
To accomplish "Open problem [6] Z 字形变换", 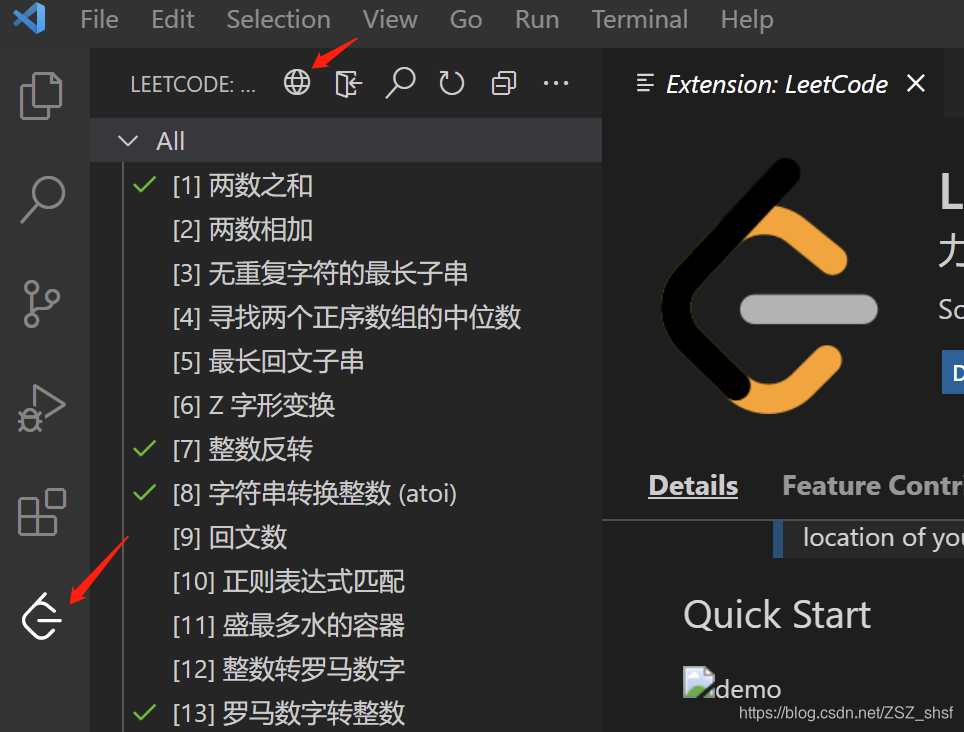I will pos(346,405).
